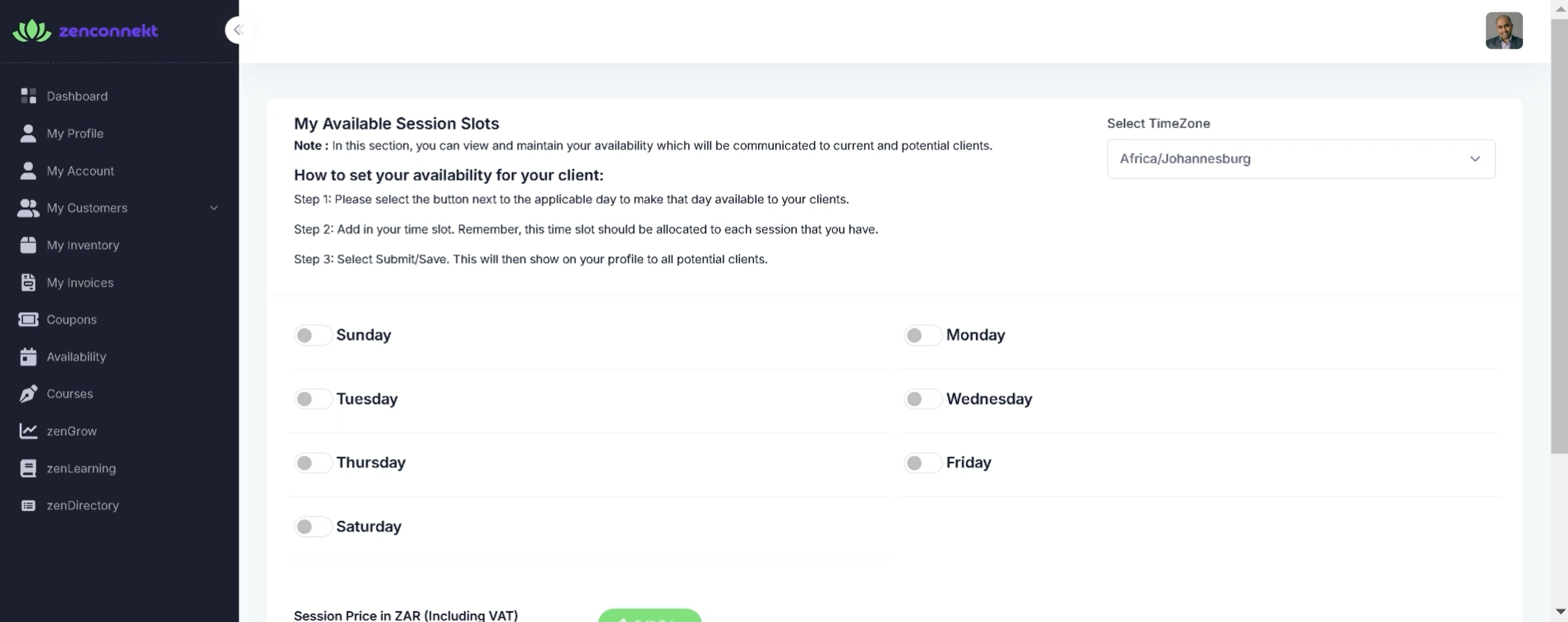Click the My Inventory box icon
This screenshot has height=622, width=1568.
coord(28,245)
